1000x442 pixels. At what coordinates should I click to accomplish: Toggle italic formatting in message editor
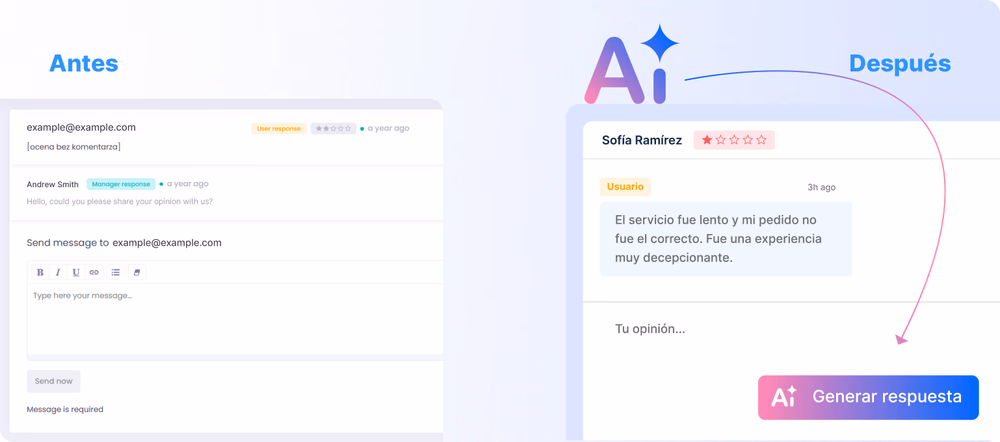tap(58, 272)
